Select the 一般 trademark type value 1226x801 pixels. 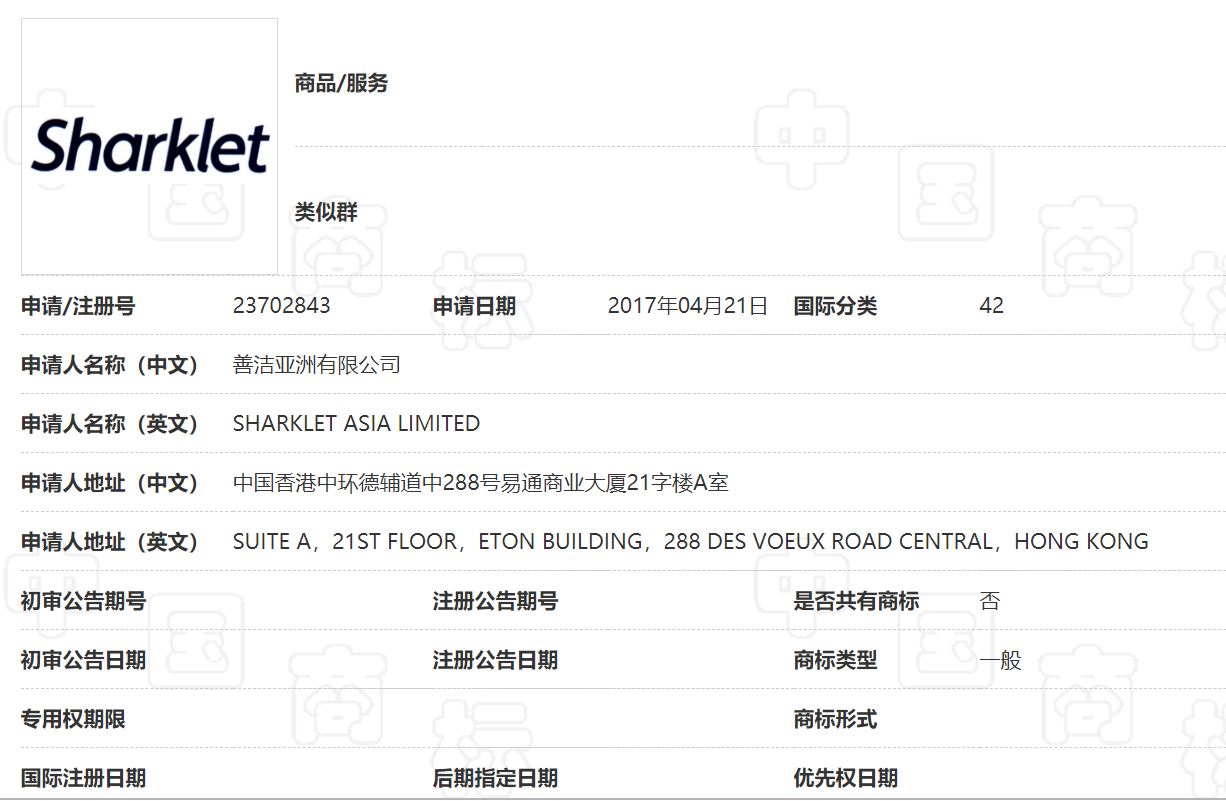click(x=1001, y=660)
